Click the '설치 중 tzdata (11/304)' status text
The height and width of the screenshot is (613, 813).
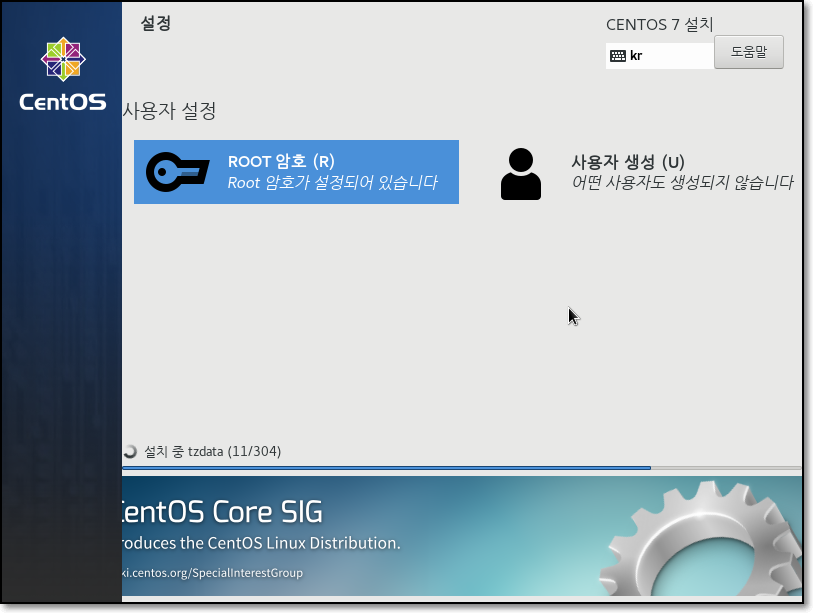pyautogui.click(x=213, y=451)
